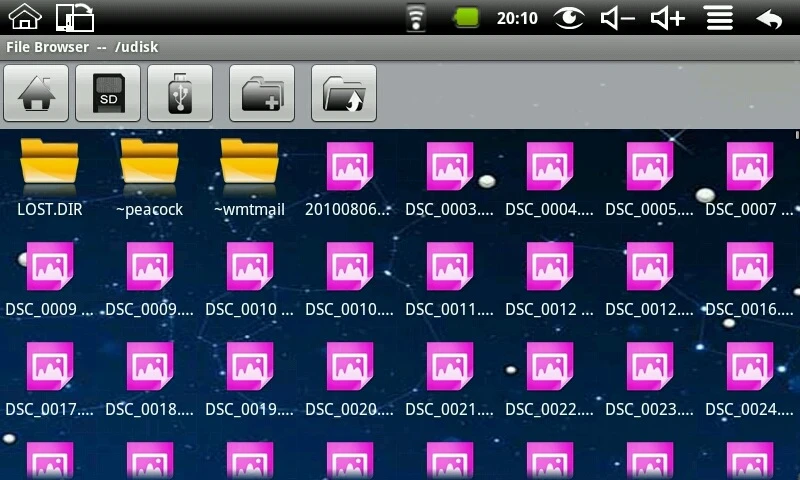800x480 pixels.
Task: Open the DSC_0017 image file
Action: click(49, 380)
